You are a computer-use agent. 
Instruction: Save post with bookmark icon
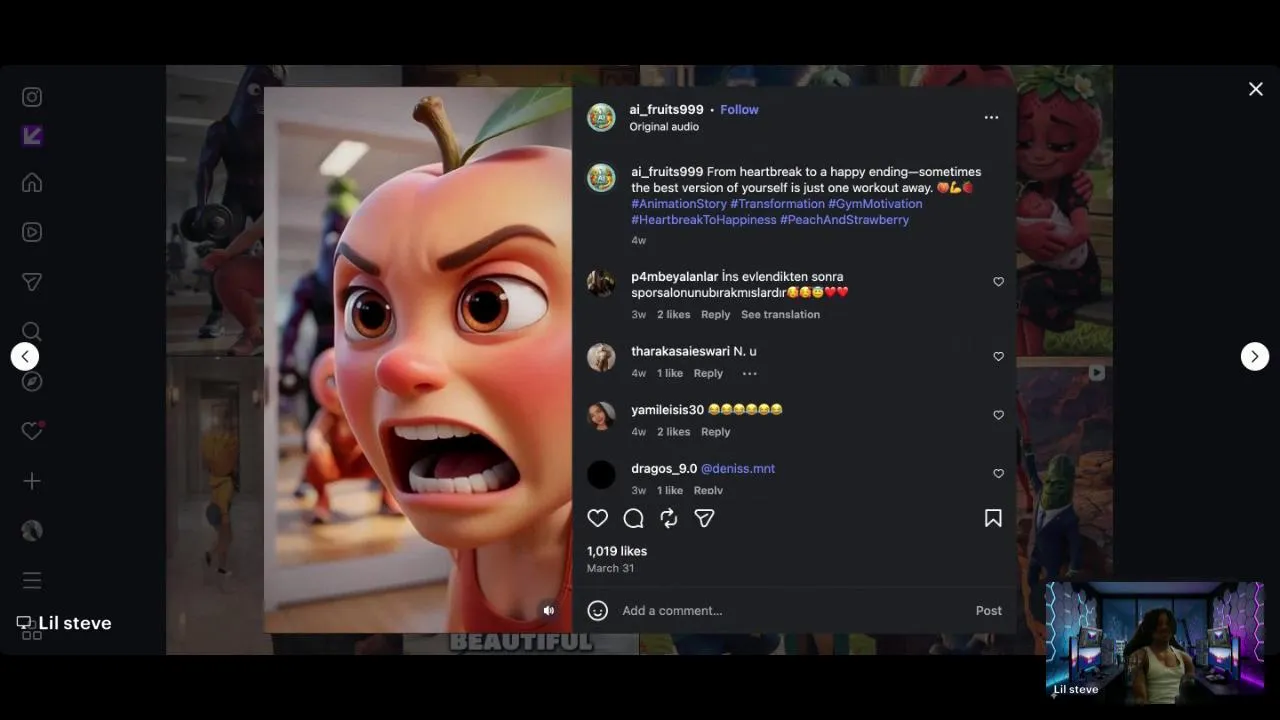pyautogui.click(x=993, y=518)
